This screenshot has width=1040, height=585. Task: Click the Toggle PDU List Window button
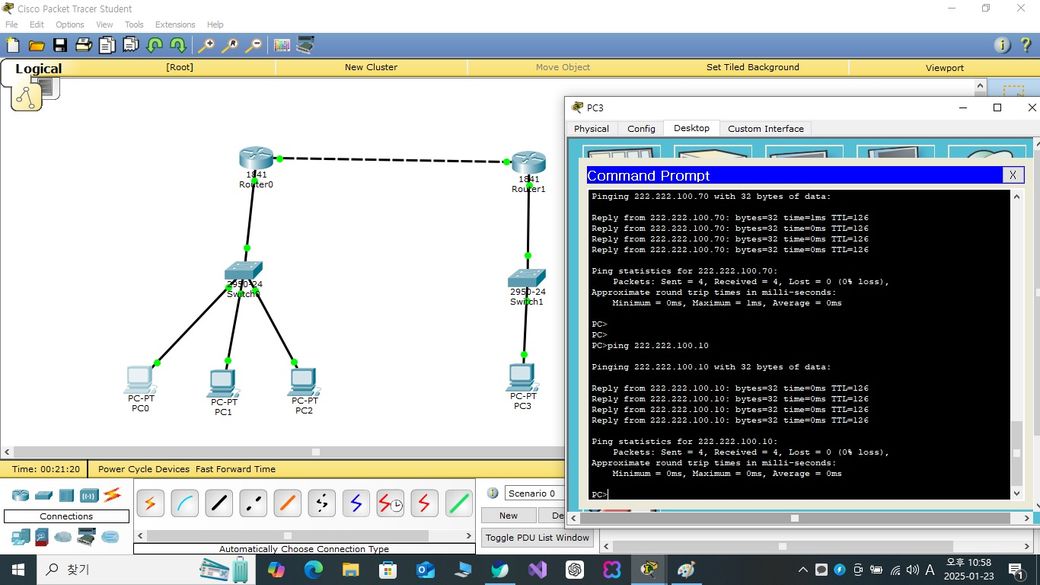[537, 538]
